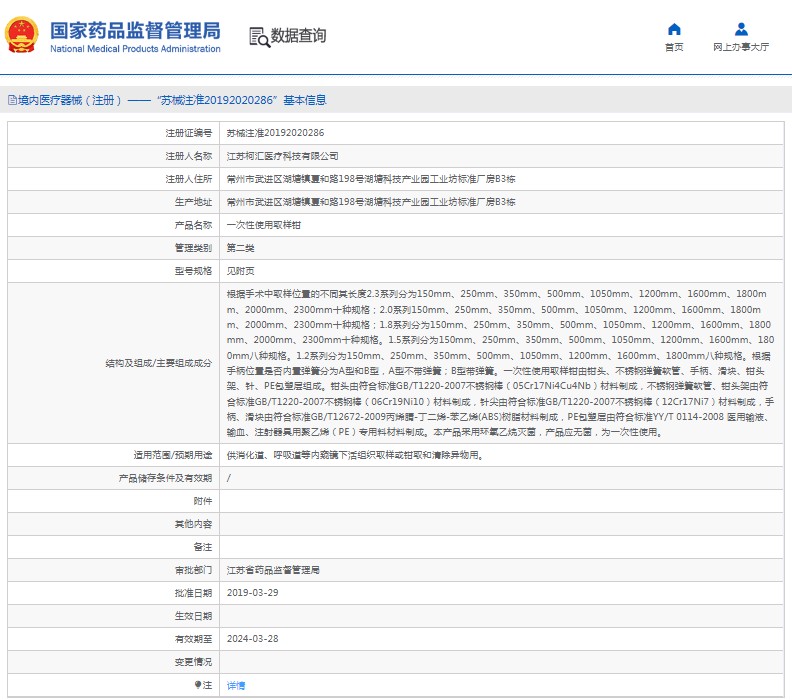Click the pin icon beside 注

pyautogui.click(x=197, y=684)
